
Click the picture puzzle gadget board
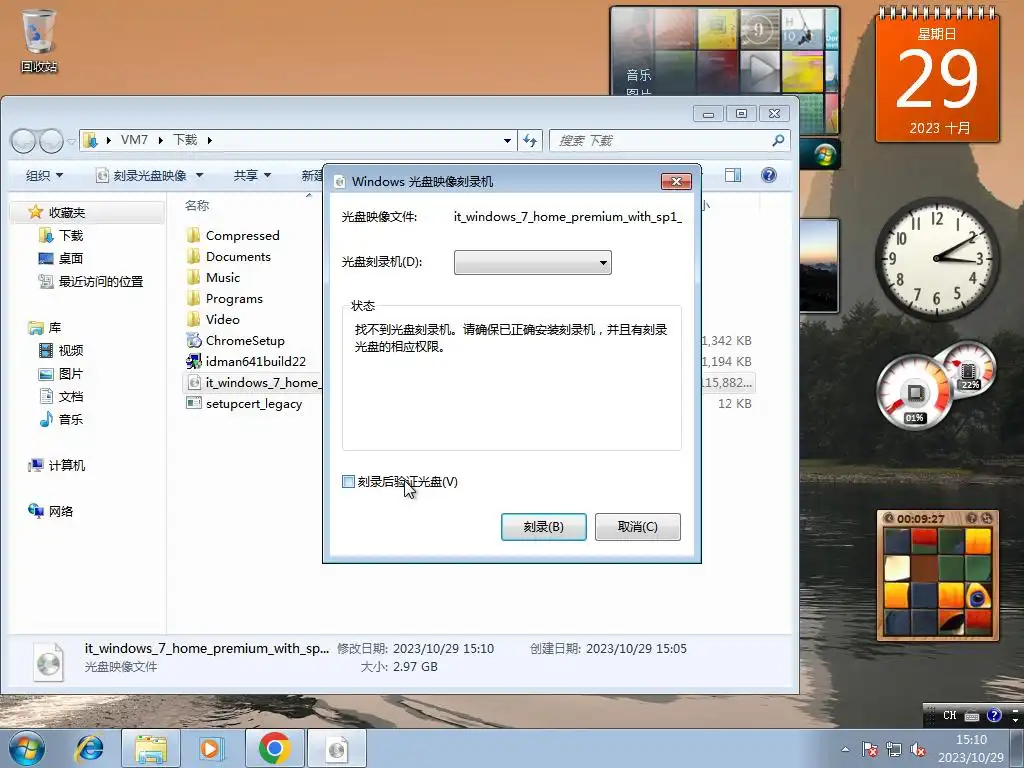click(x=937, y=583)
